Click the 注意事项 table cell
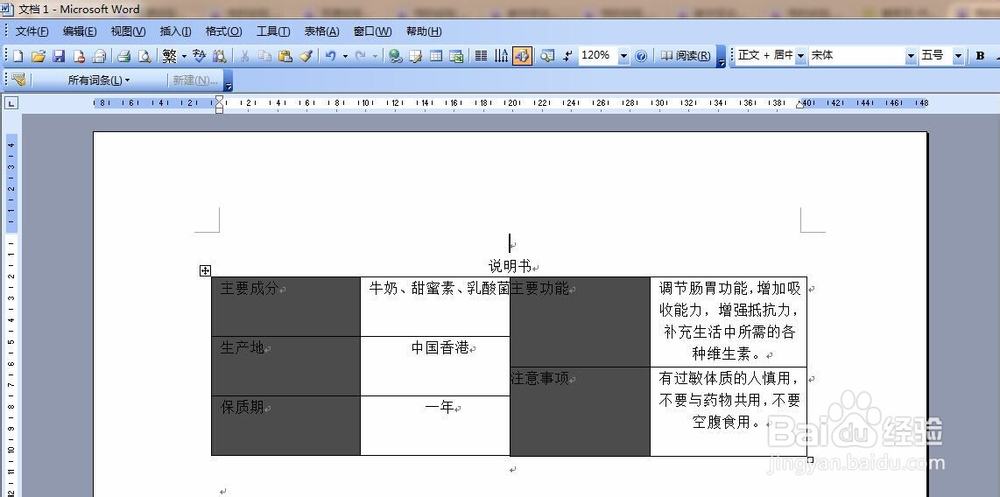The width and height of the screenshot is (1000, 497). [x=580, y=411]
